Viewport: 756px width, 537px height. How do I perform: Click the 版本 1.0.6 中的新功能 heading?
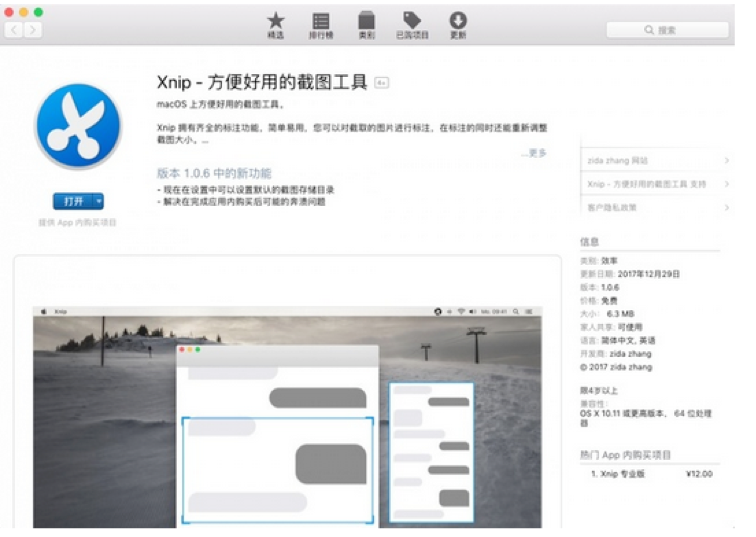pyautogui.click(x=214, y=173)
